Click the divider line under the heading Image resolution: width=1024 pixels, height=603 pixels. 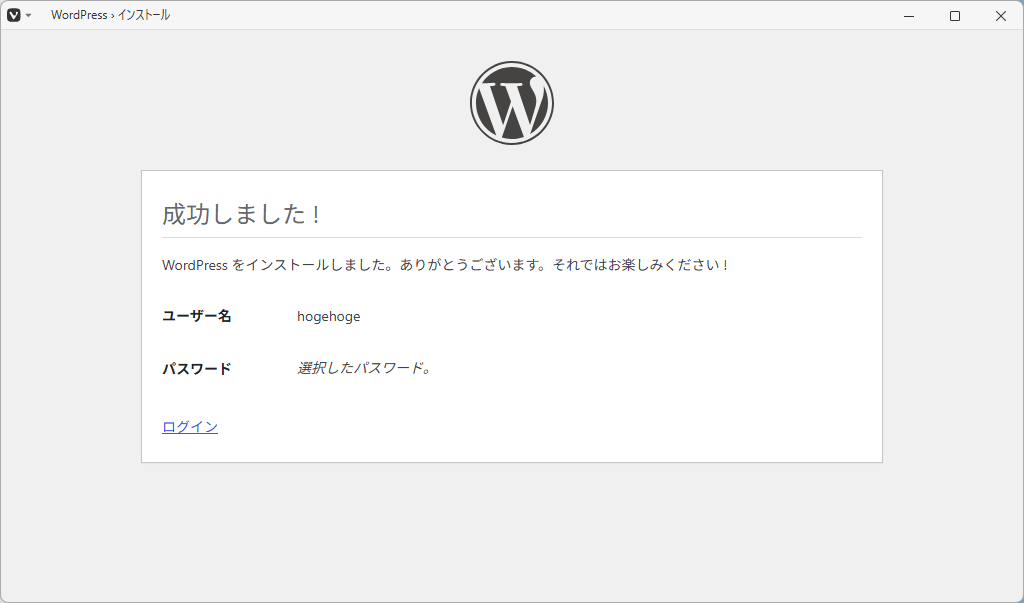[x=512, y=237]
